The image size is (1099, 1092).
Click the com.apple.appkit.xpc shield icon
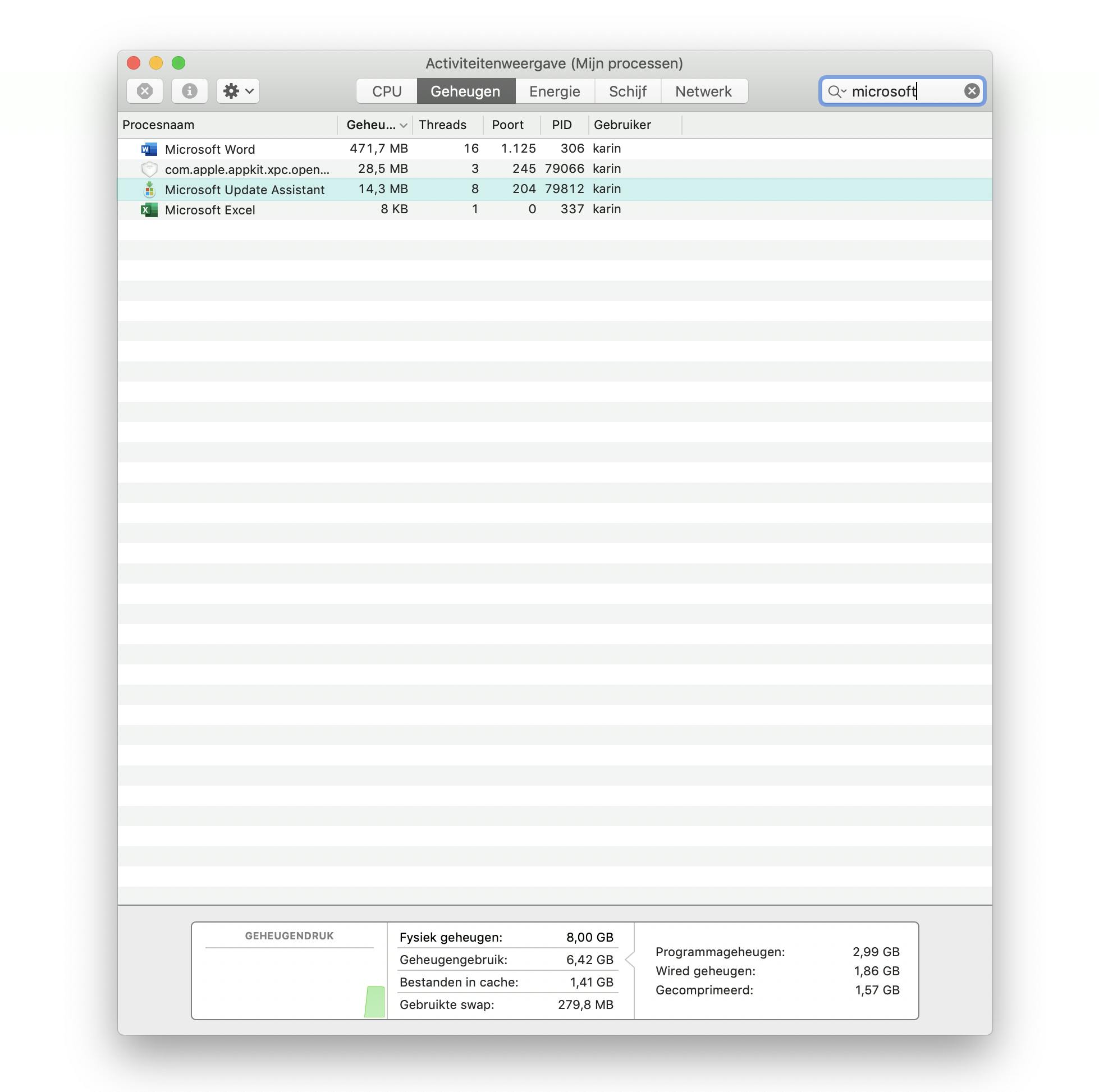pos(149,169)
